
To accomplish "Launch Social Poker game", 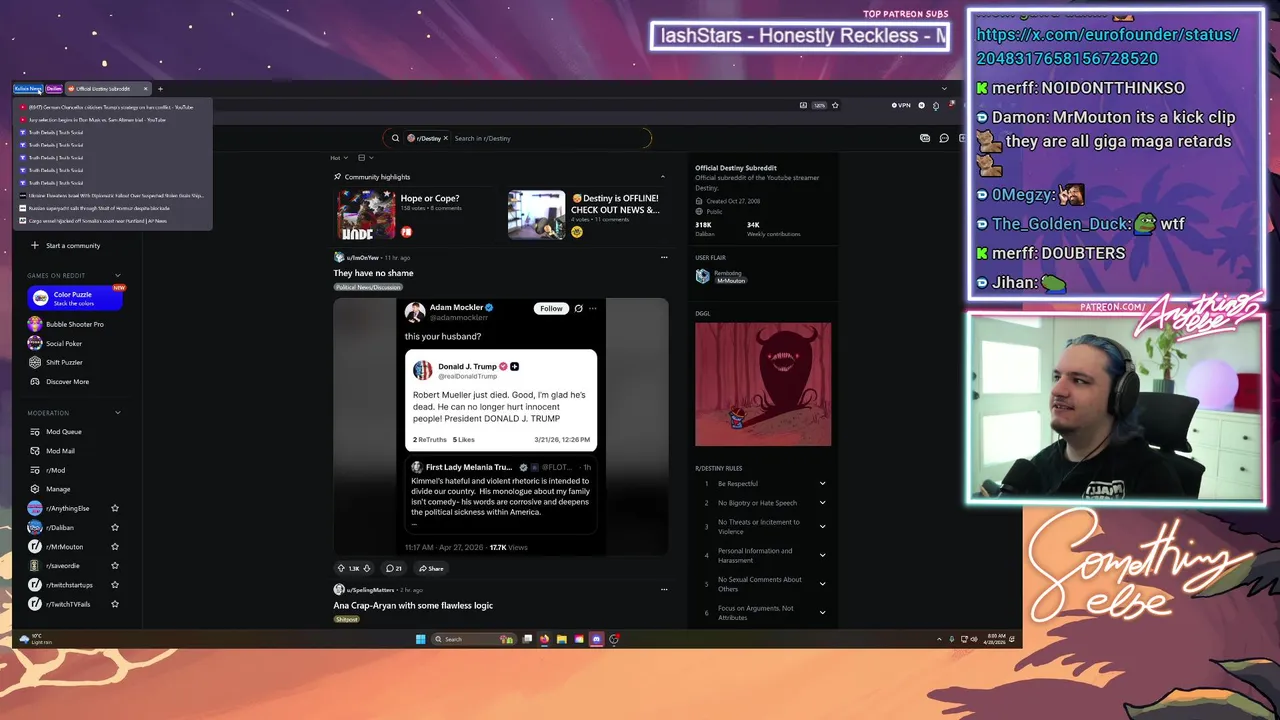I will pyautogui.click(x=55, y=343).
